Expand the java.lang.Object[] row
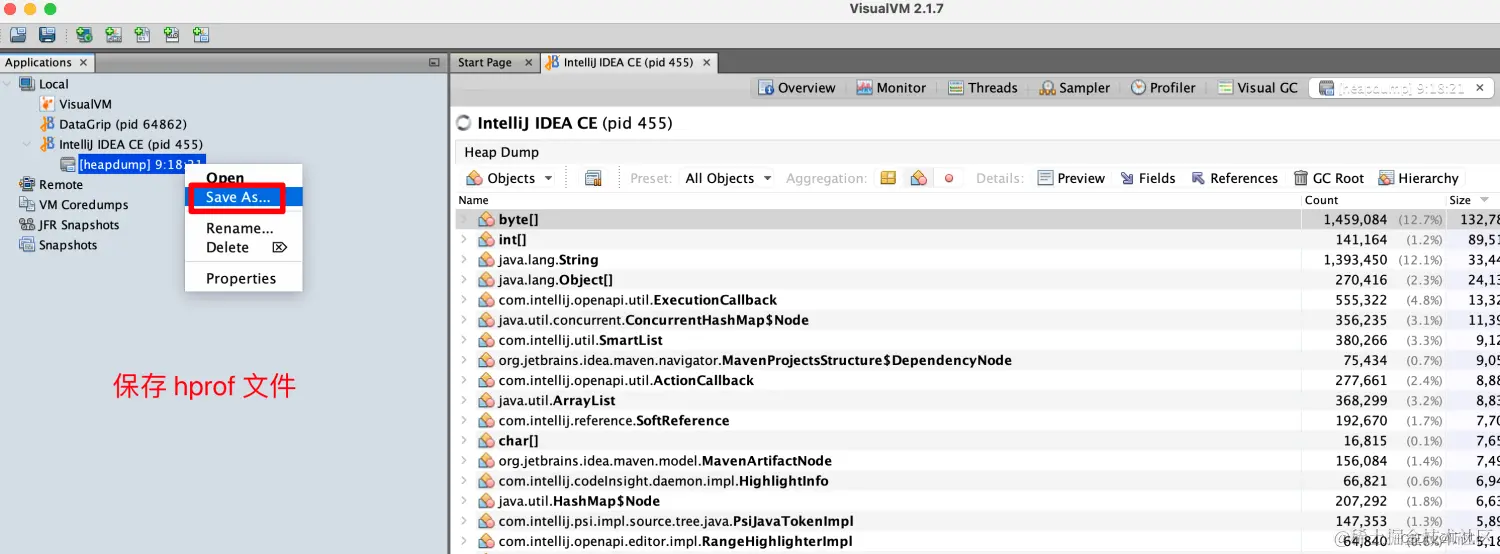 click(464, 279)
